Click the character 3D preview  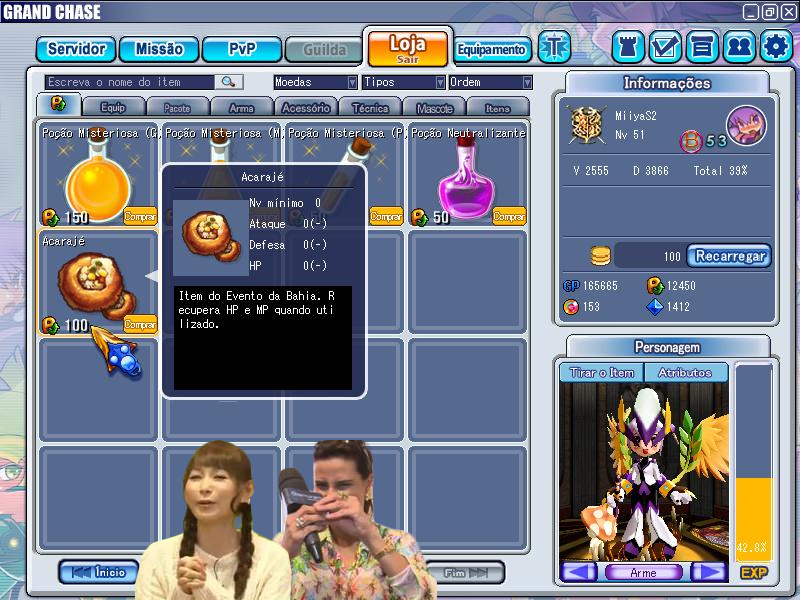[x=644, y=472]
